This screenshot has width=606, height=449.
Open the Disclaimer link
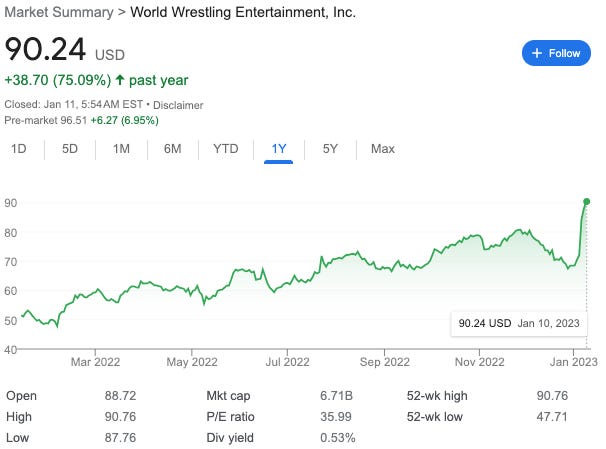[x=178, y=105]
